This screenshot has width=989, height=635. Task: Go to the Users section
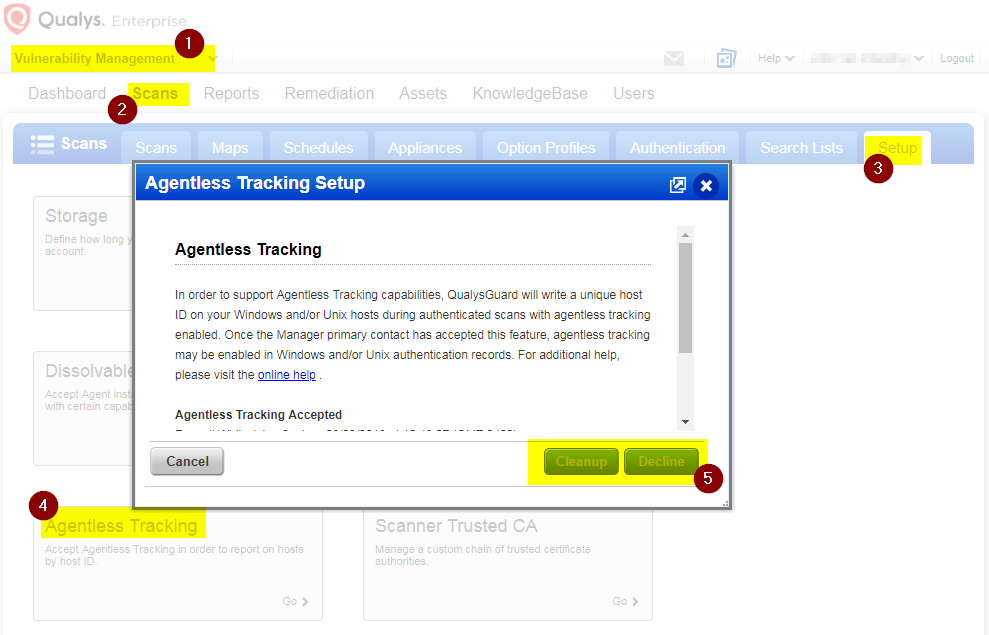coord(634,93)
